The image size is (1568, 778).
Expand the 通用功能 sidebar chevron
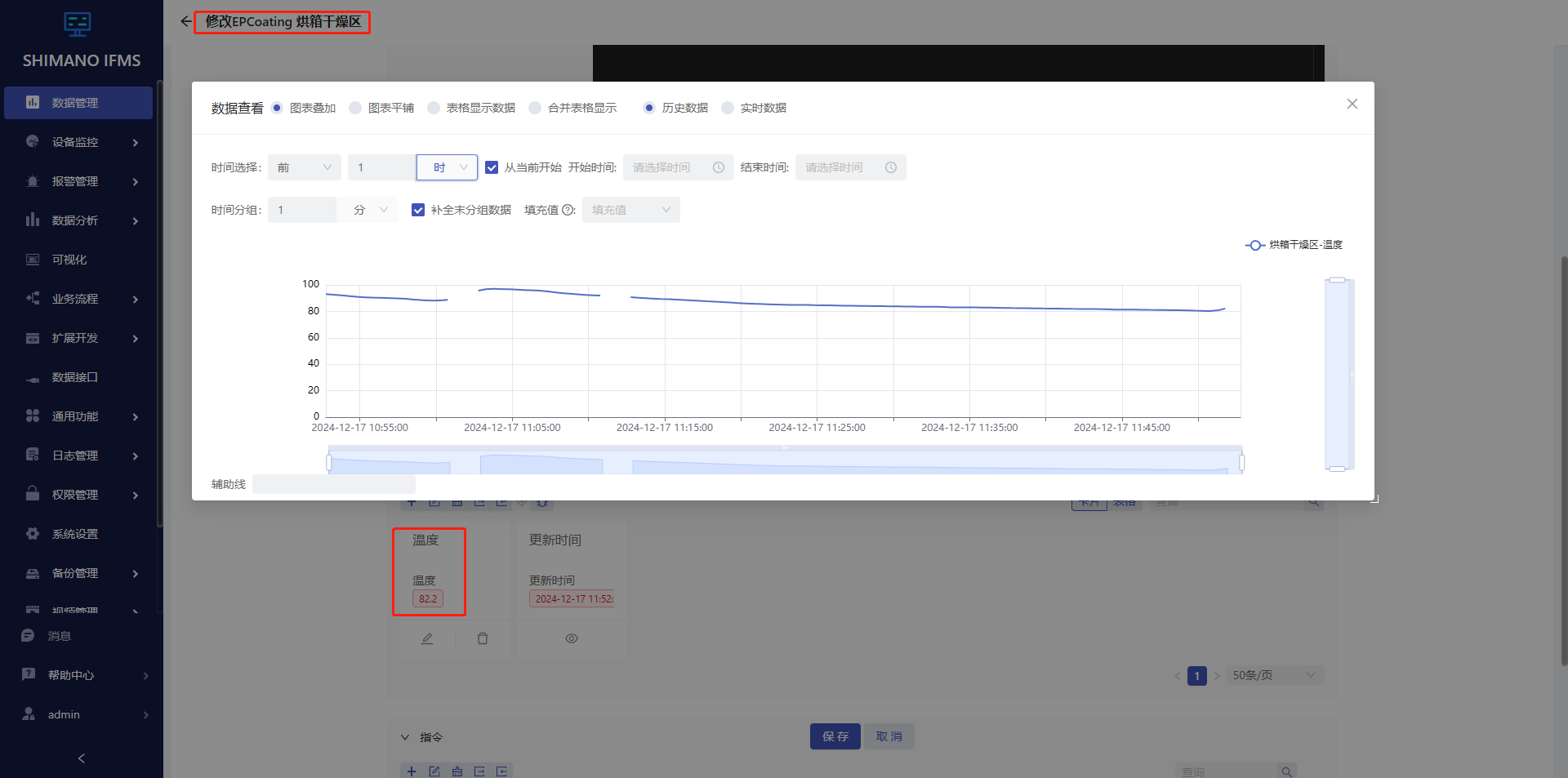pos(136,417)
